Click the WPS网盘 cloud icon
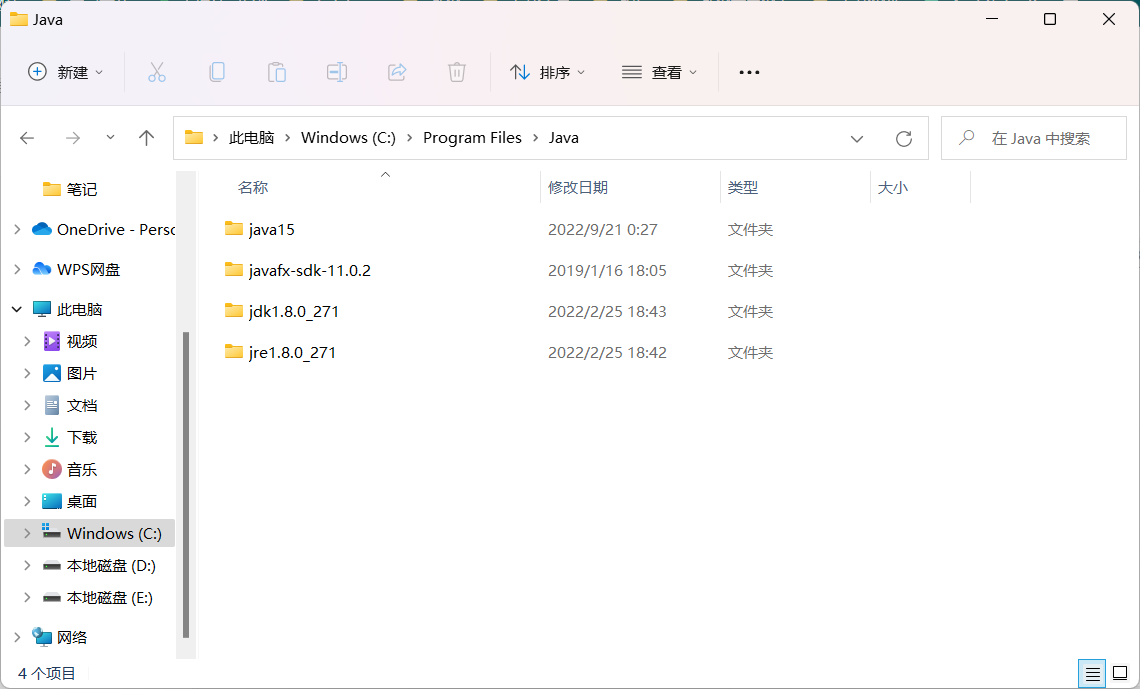The image size is (1140, 689). coord(42,269)
